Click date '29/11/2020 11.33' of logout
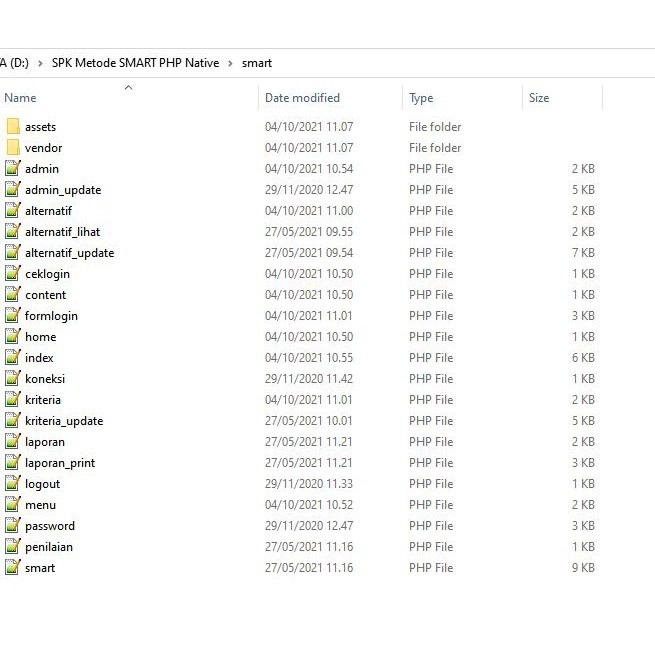The width and height of the screenshot is (655, 655). 309,484
